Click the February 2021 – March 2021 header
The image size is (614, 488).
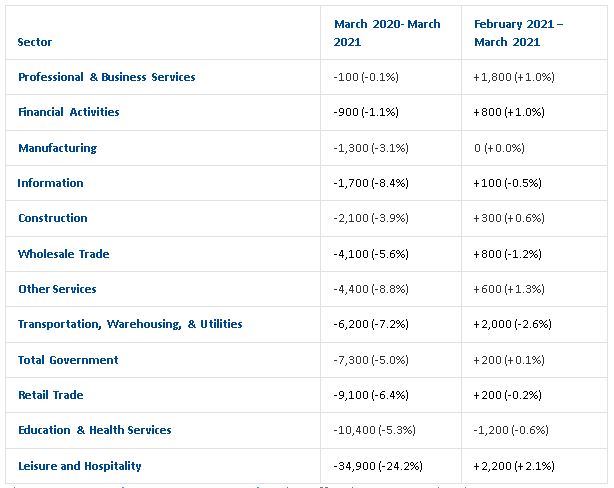click(x=518, y=33)
